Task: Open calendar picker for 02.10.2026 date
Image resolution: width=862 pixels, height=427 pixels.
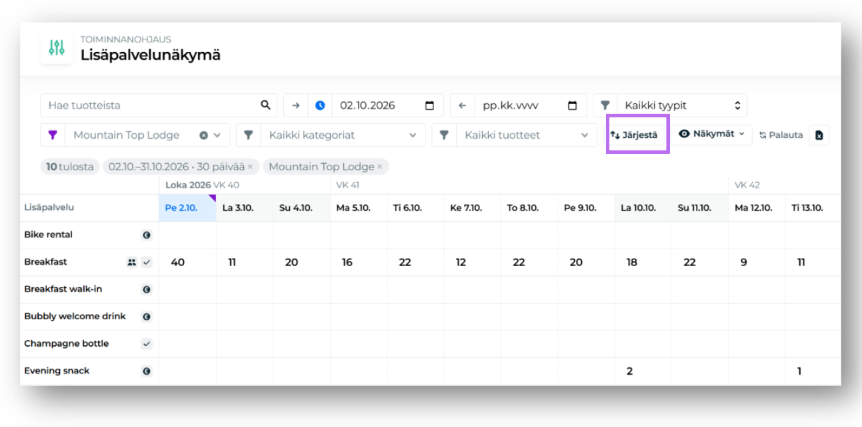Action: (x=430, y=106)
